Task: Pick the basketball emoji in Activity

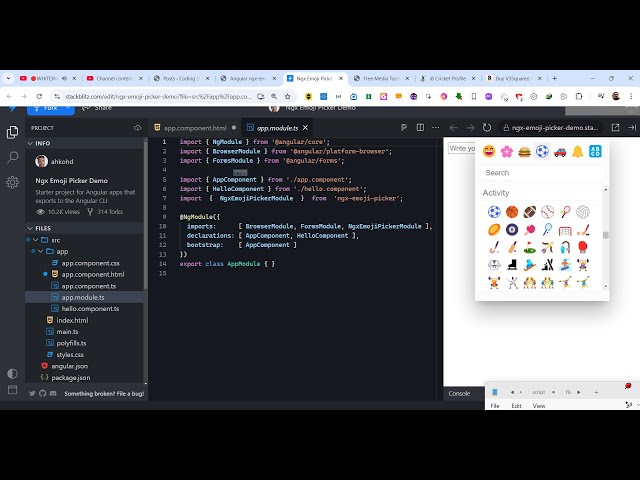Action: click(511, 212)
